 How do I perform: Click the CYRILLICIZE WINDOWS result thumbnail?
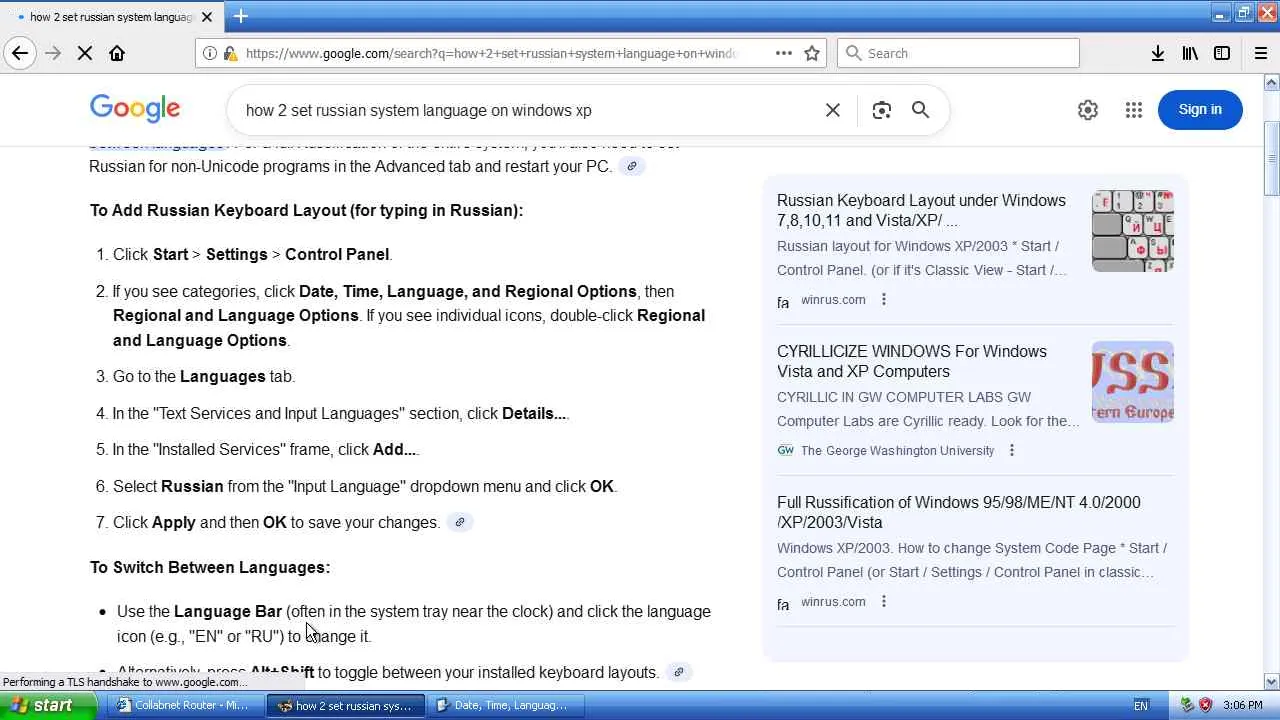(x=1133, y=382)
